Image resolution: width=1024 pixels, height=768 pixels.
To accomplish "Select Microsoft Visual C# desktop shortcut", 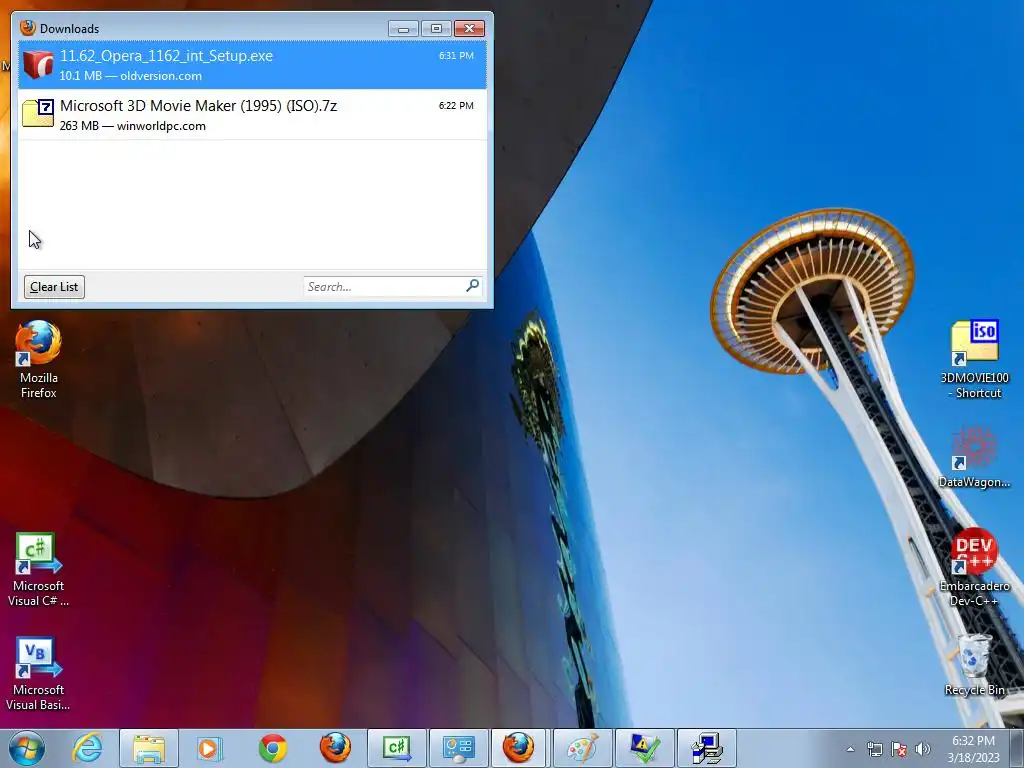I will (38, 569).
